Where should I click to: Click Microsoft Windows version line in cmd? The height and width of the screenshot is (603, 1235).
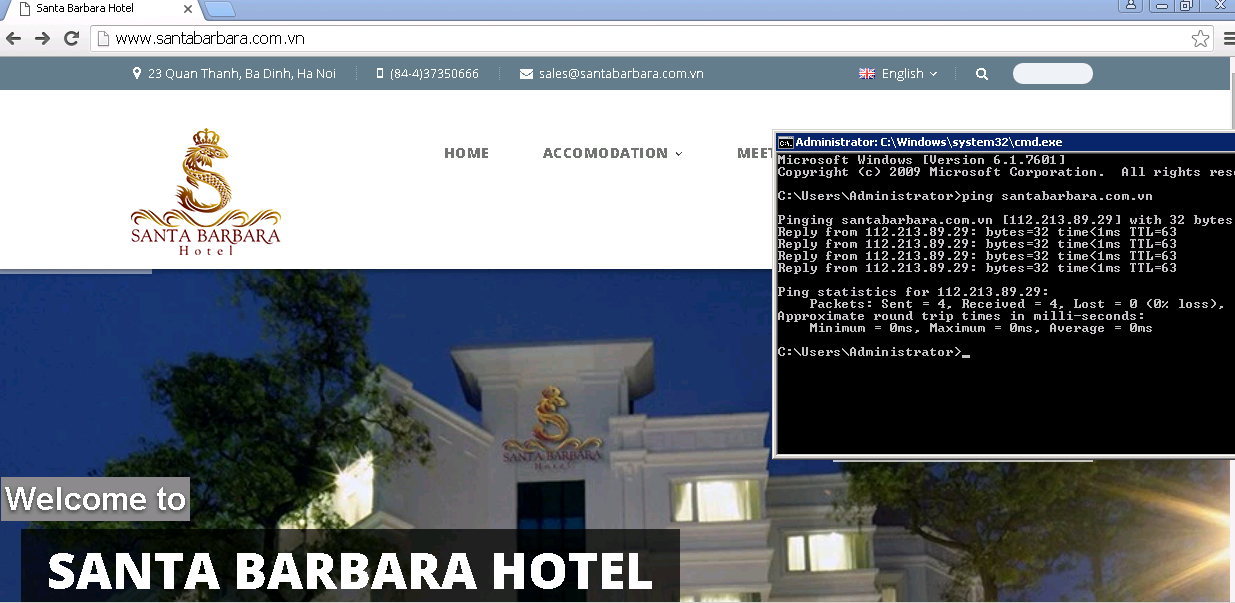point(921,160)
